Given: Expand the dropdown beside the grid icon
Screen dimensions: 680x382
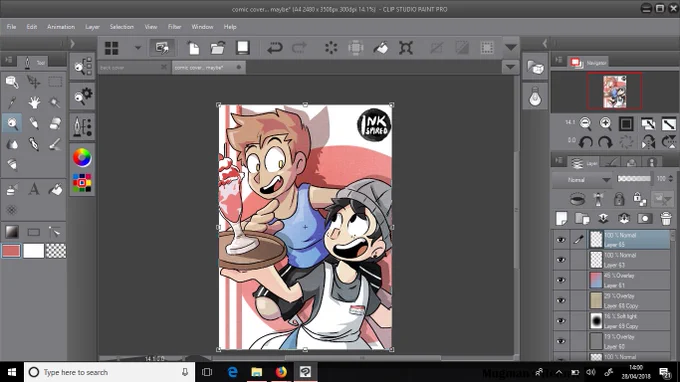Looking at the screenshot, I should click(x=137, y=48).
